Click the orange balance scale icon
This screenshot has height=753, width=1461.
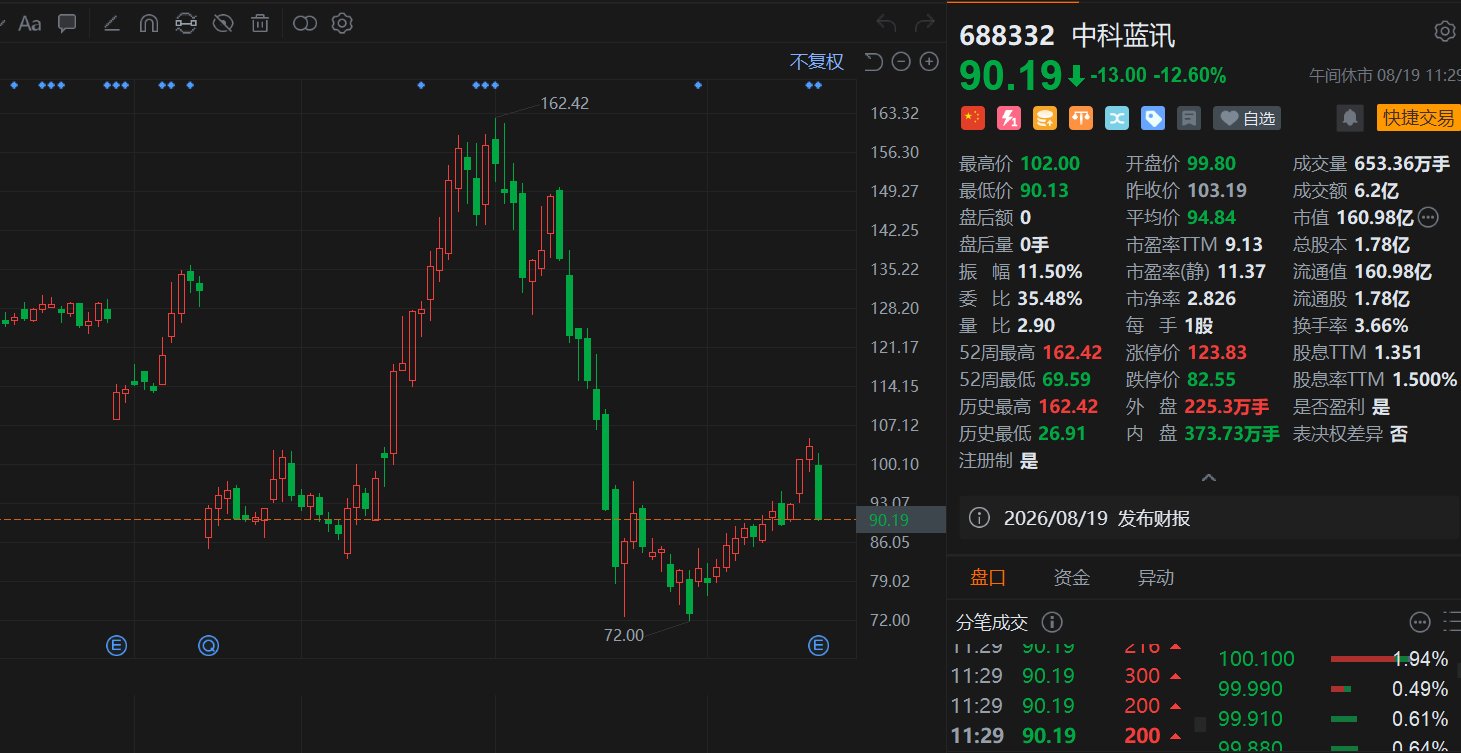click(1081, 118)
